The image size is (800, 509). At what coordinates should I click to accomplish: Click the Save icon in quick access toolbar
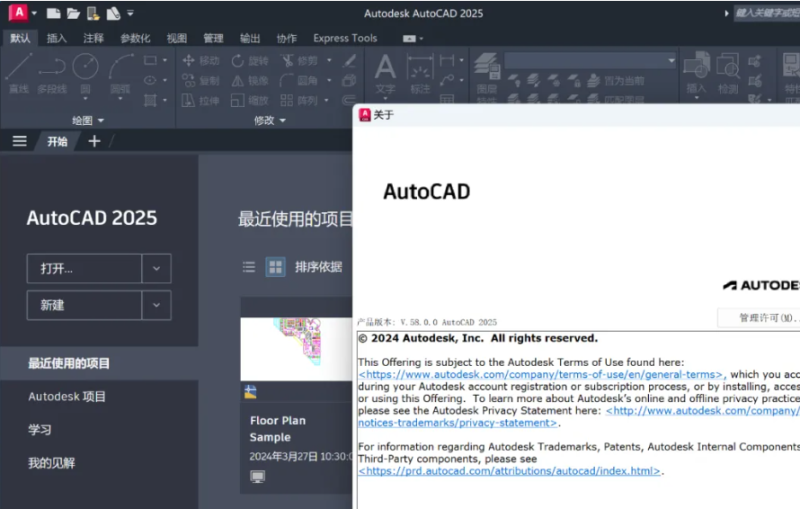click(x=93, y=13)
